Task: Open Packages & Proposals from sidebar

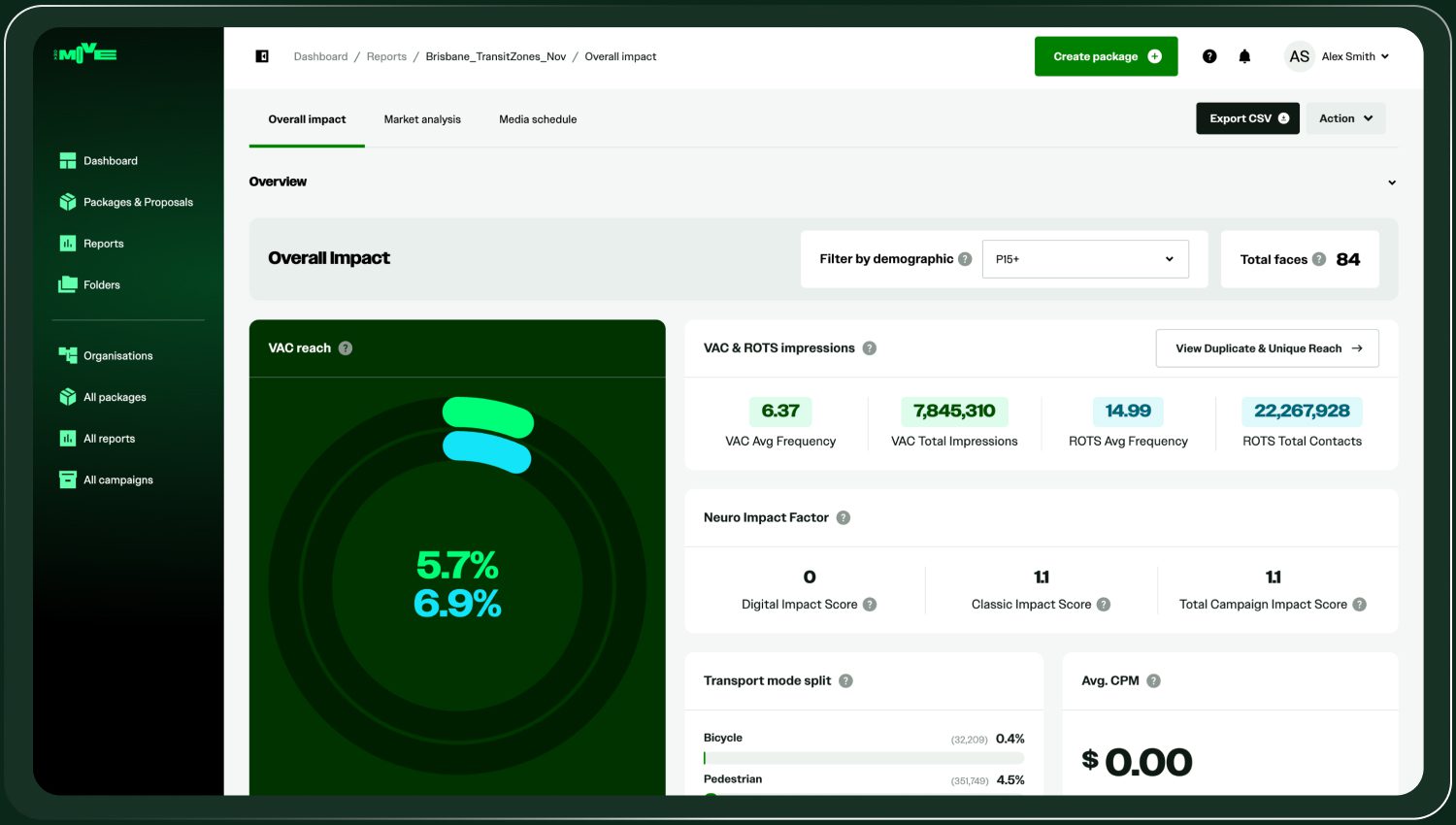Action: coord(138,202)
